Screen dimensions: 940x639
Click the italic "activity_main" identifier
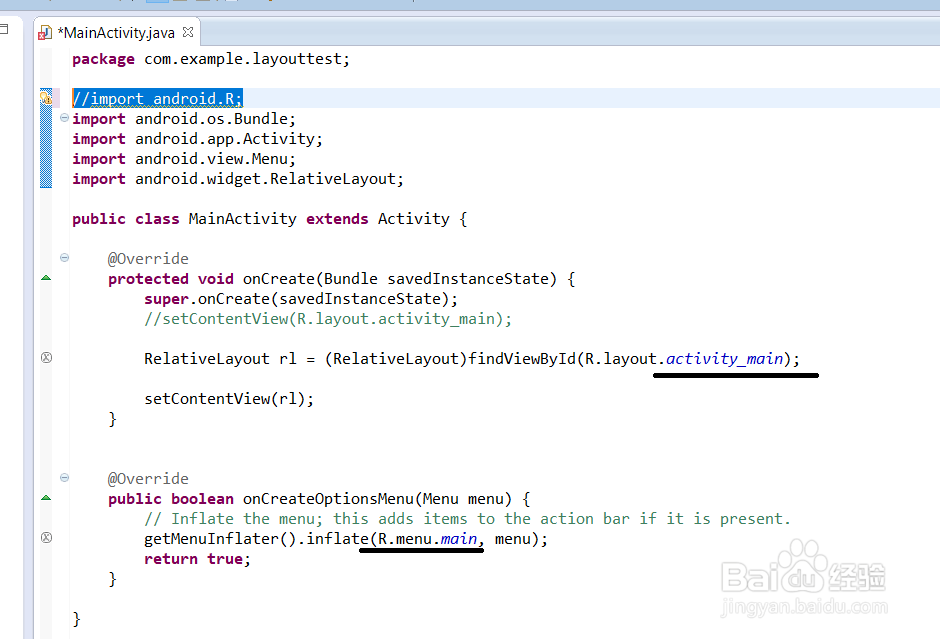[724, 359]
